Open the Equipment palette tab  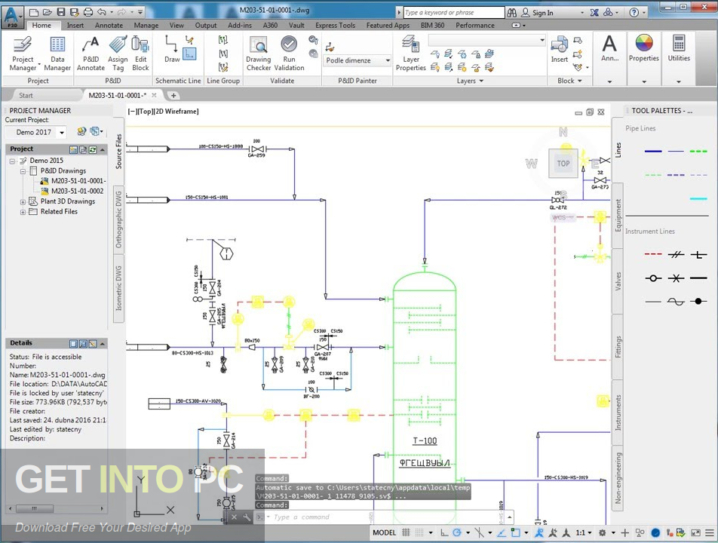(x=618, y=215)
